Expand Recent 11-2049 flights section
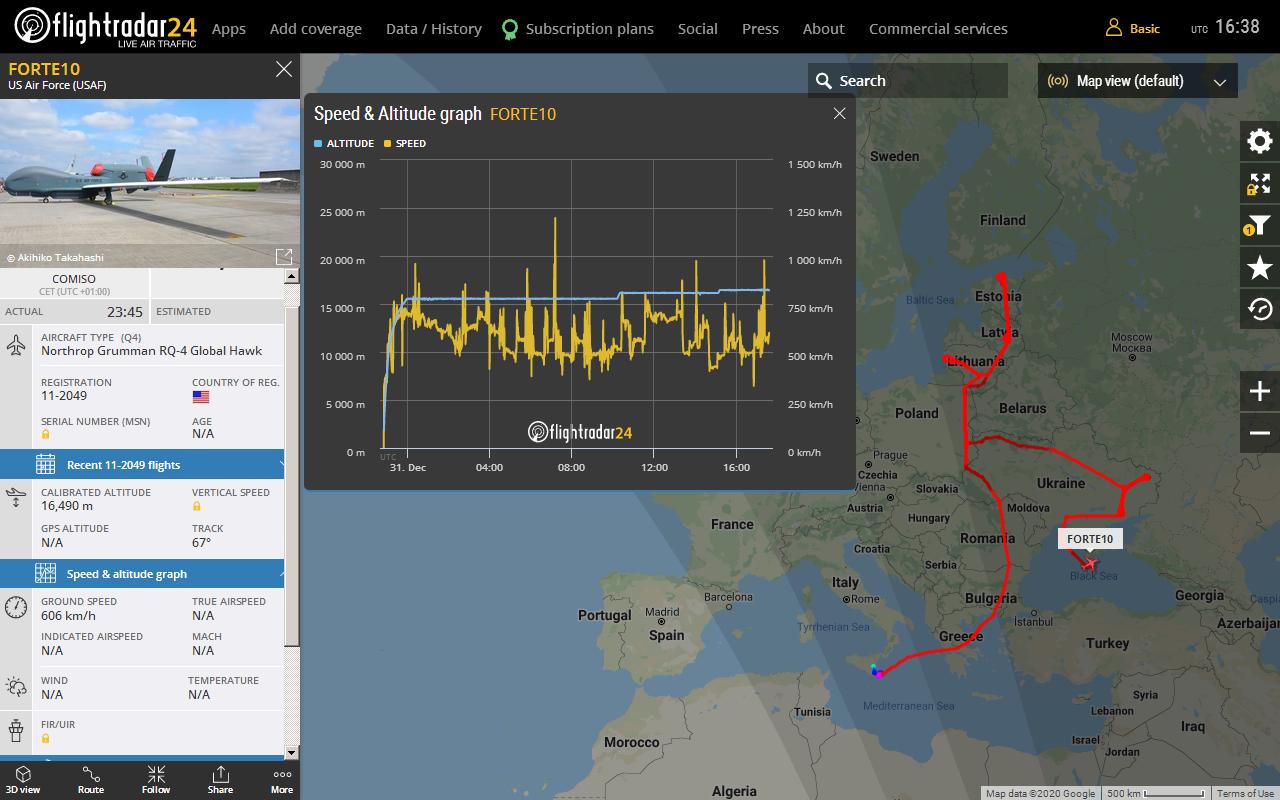1280x800 pixels. pos(142,464)
